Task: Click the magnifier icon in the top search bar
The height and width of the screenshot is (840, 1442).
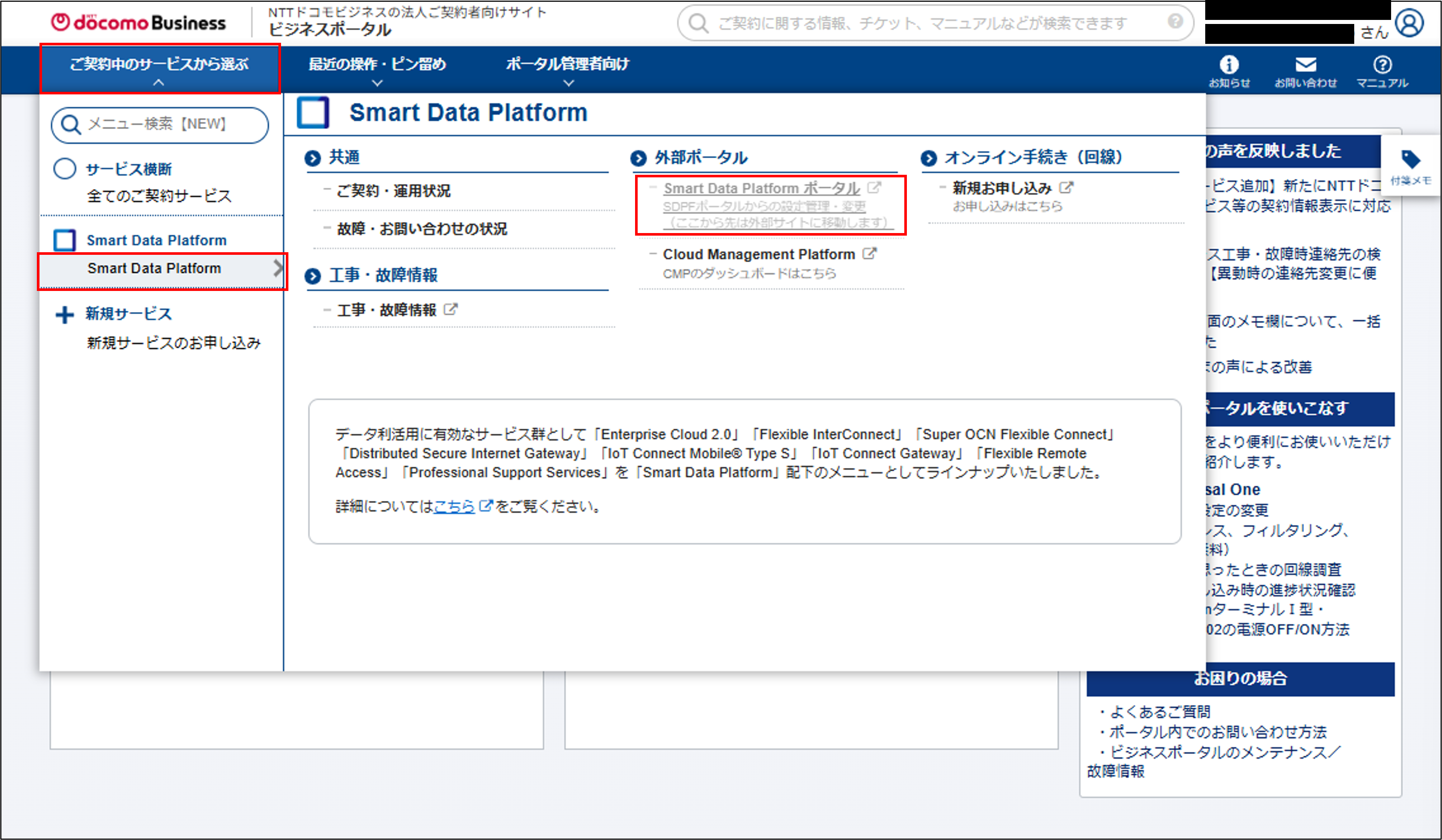Action: coord(698,24)
